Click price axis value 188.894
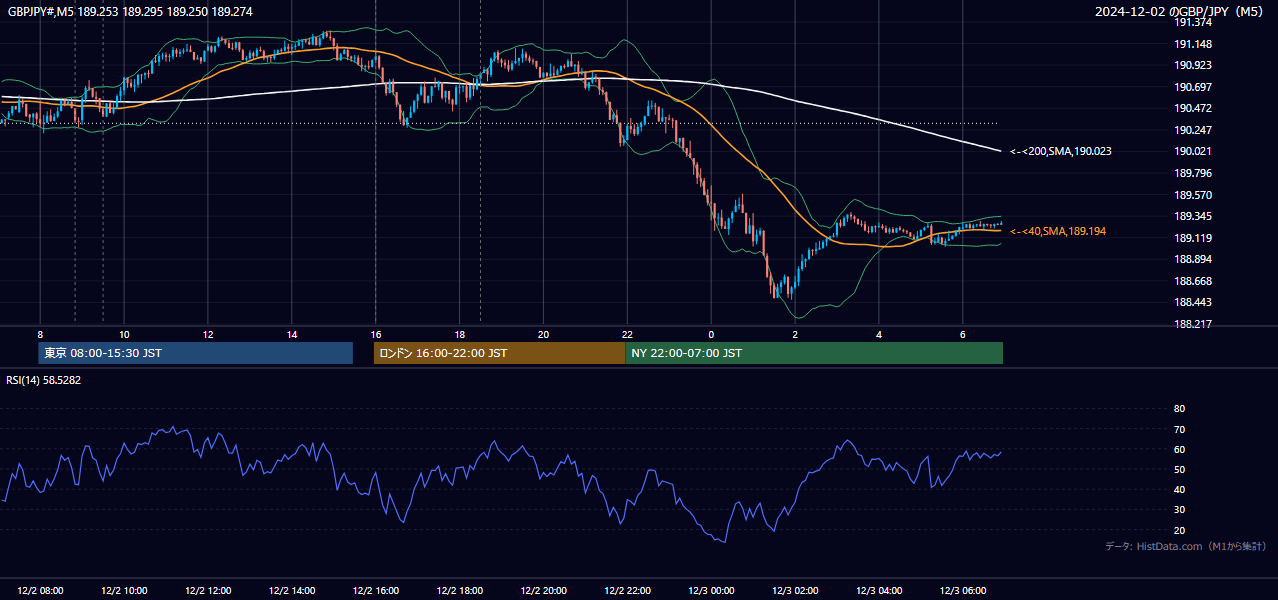 click(1192, 259)
